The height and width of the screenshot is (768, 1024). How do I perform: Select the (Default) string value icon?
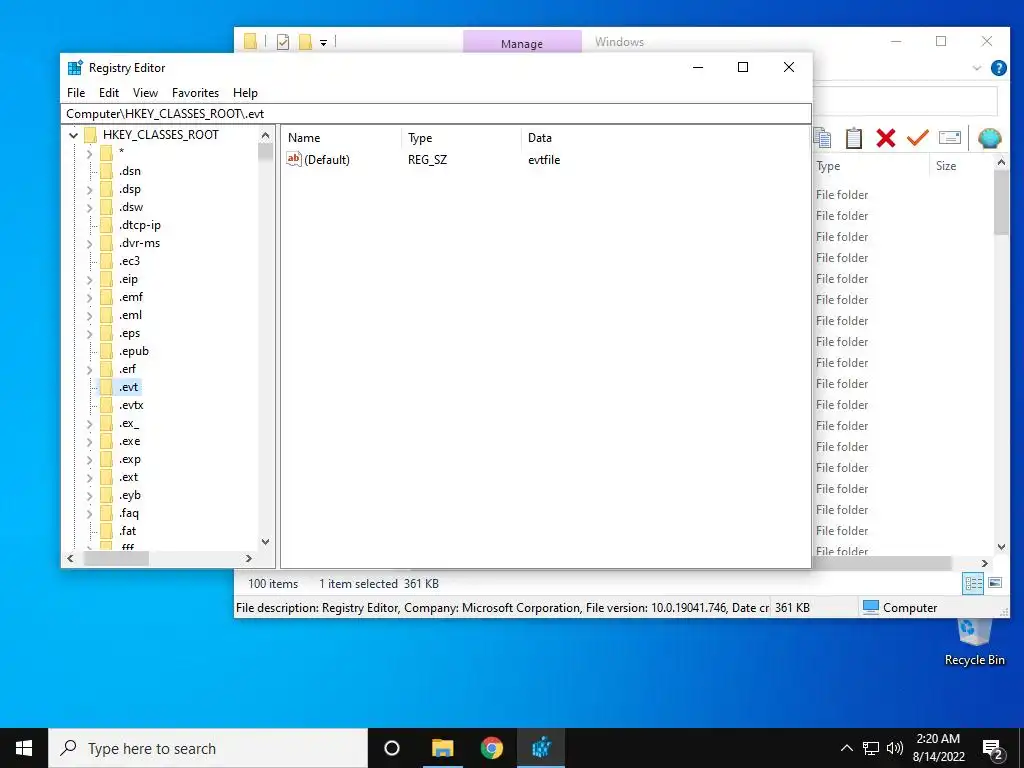294,159
